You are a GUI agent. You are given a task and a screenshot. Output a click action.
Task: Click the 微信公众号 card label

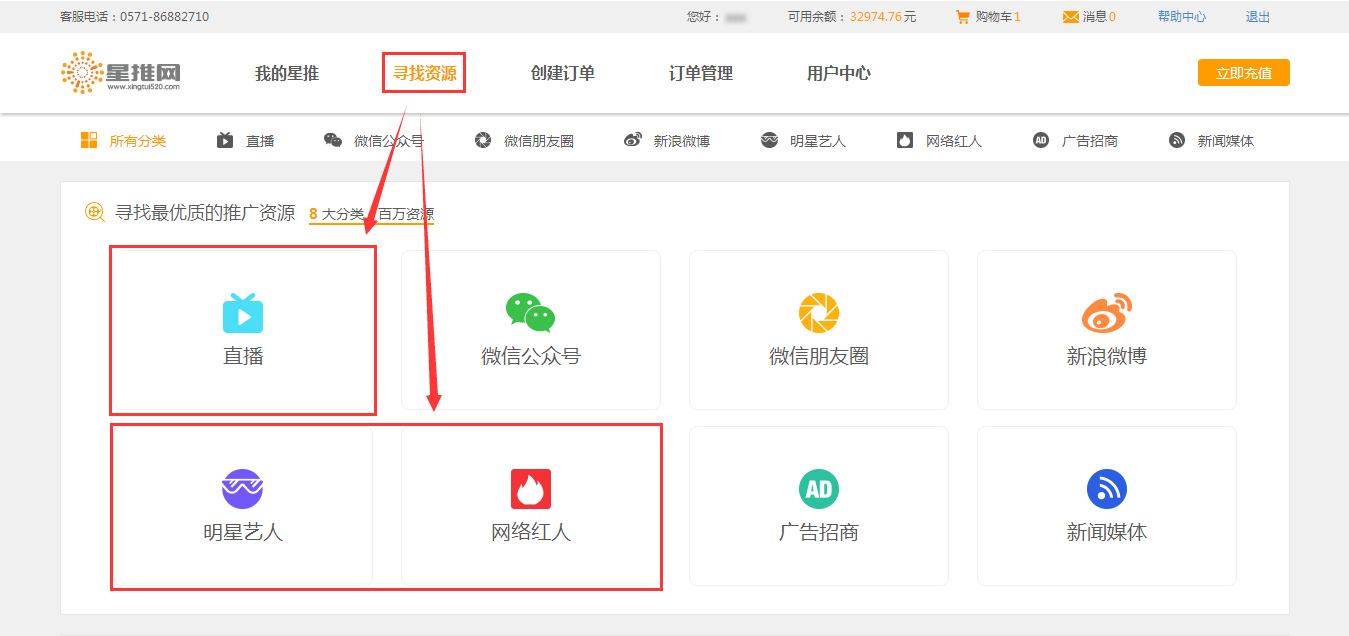point(531,356)
